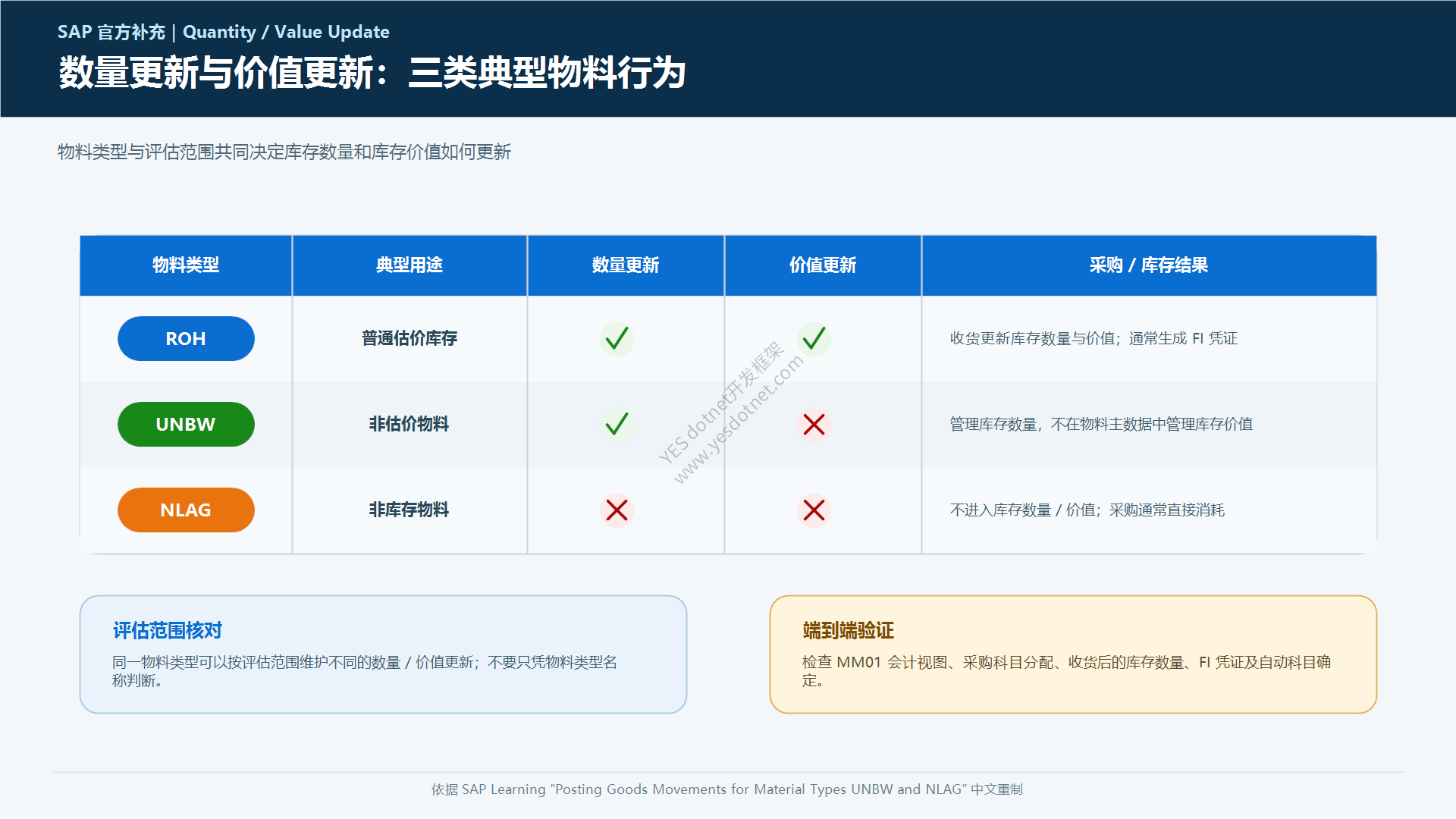Click the green checkmark for ROH 价值更新
Viewport: 1456px width, 819px height.
pyautogui.click(x=814, y=338)
